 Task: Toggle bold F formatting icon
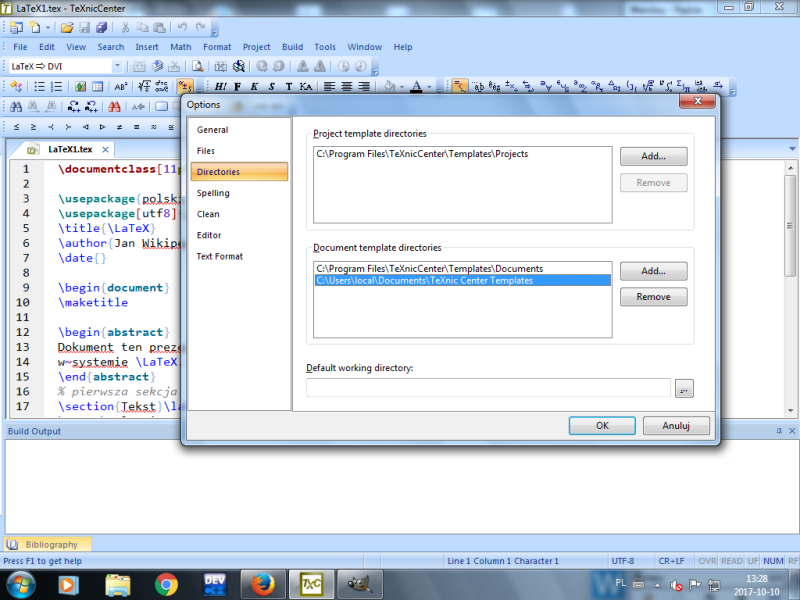pyautogui.click(x=238, y=86)
